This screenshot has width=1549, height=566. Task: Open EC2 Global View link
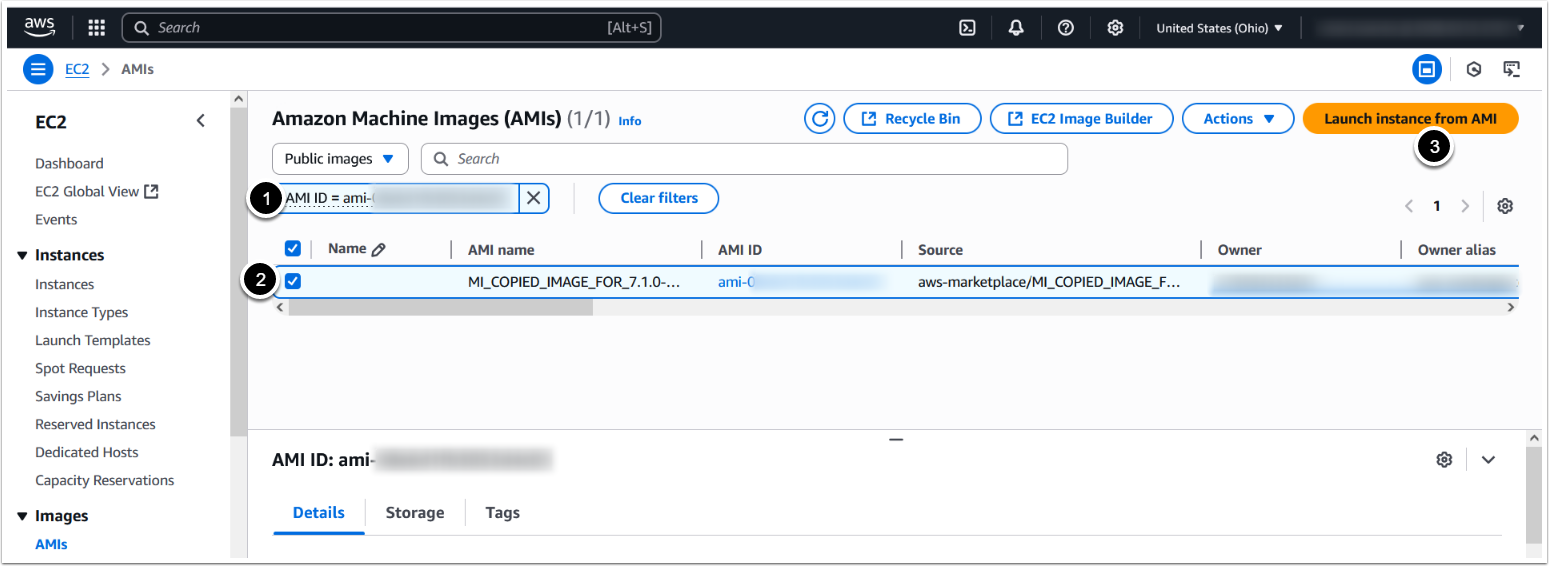click(97, 191)
